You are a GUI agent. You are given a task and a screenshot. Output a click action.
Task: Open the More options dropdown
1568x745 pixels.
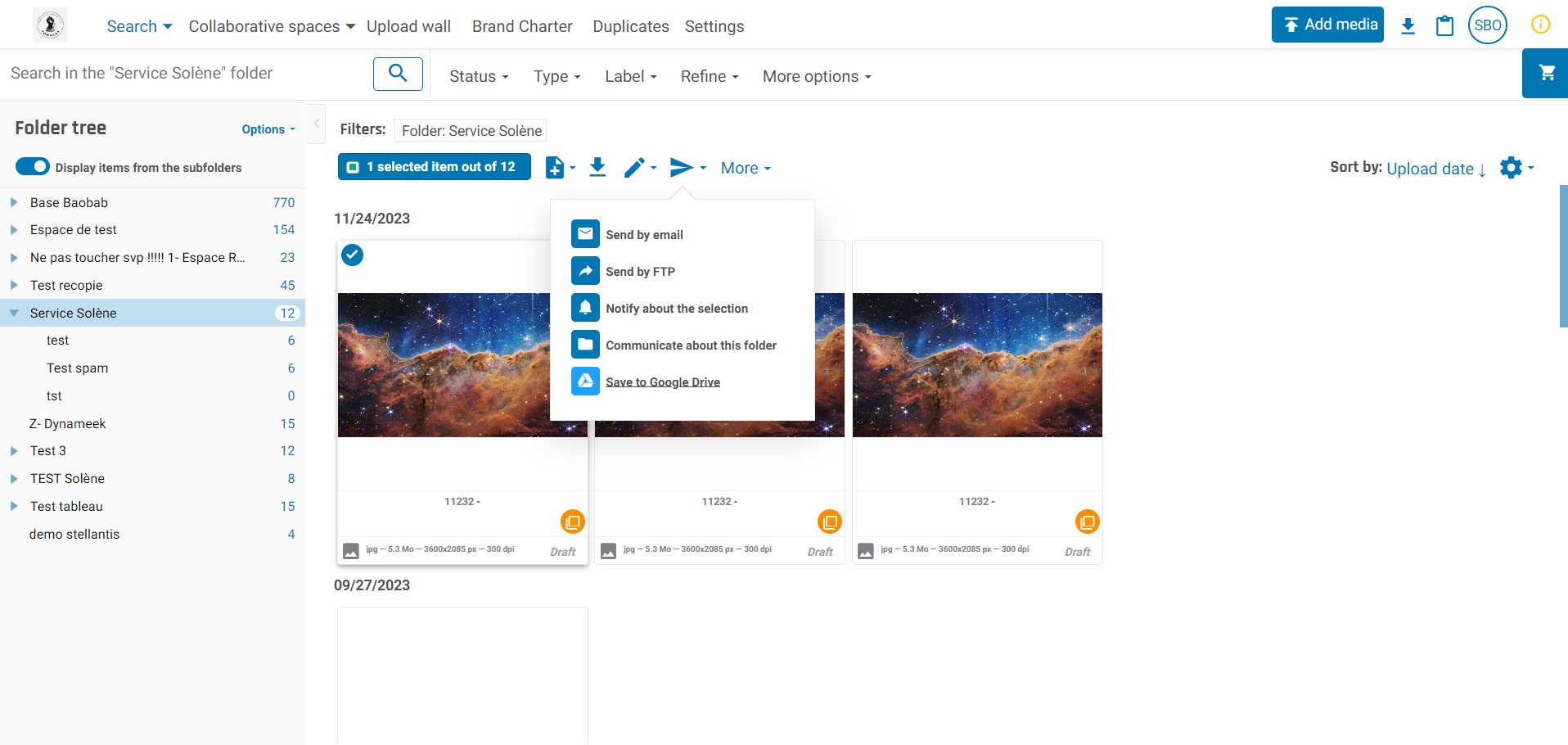[x=817, y=76]
